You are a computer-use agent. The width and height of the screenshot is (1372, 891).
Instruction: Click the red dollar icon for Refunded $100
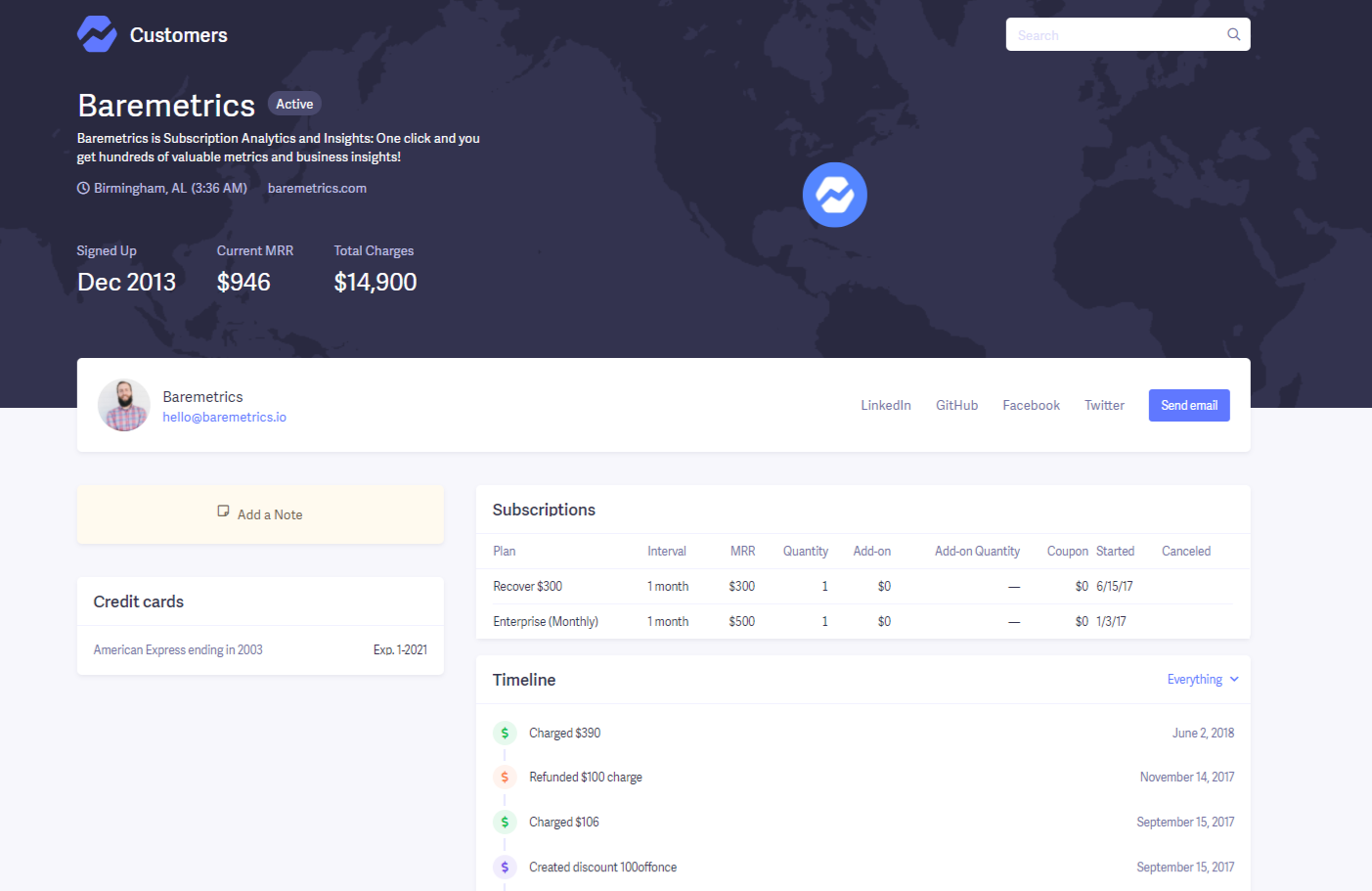[x=505, y=777]
